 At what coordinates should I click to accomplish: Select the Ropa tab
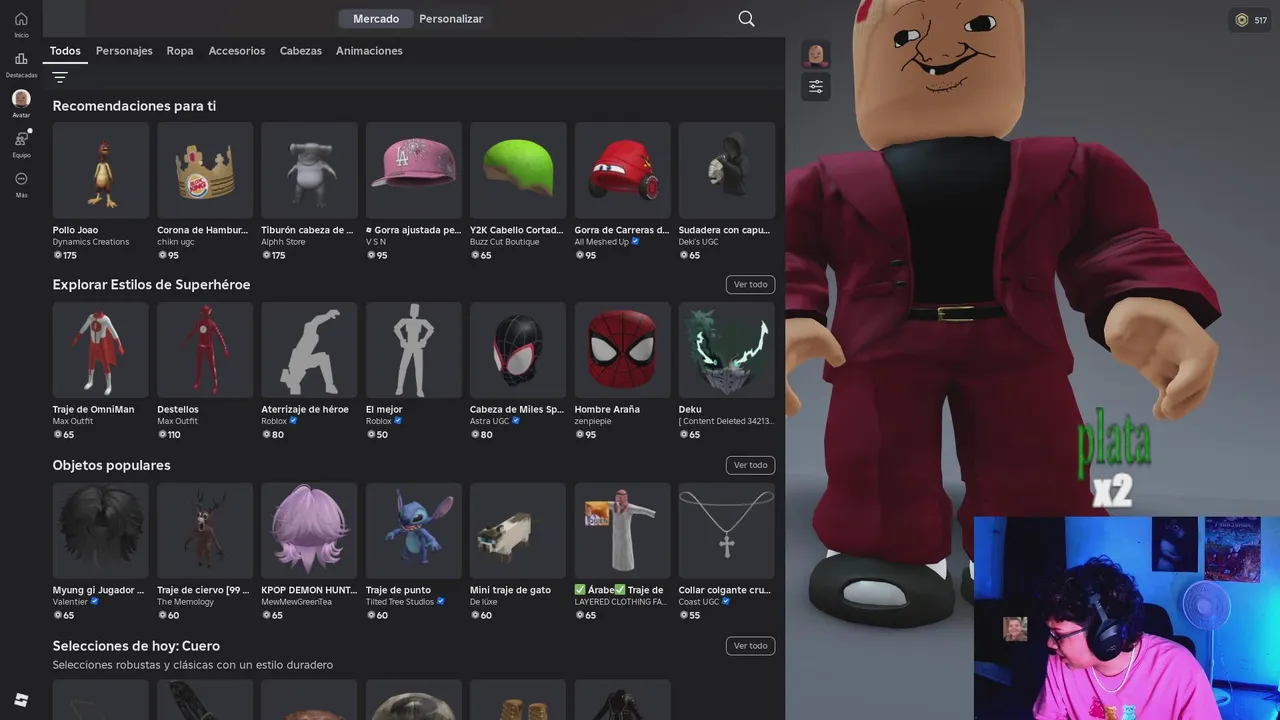180,51
